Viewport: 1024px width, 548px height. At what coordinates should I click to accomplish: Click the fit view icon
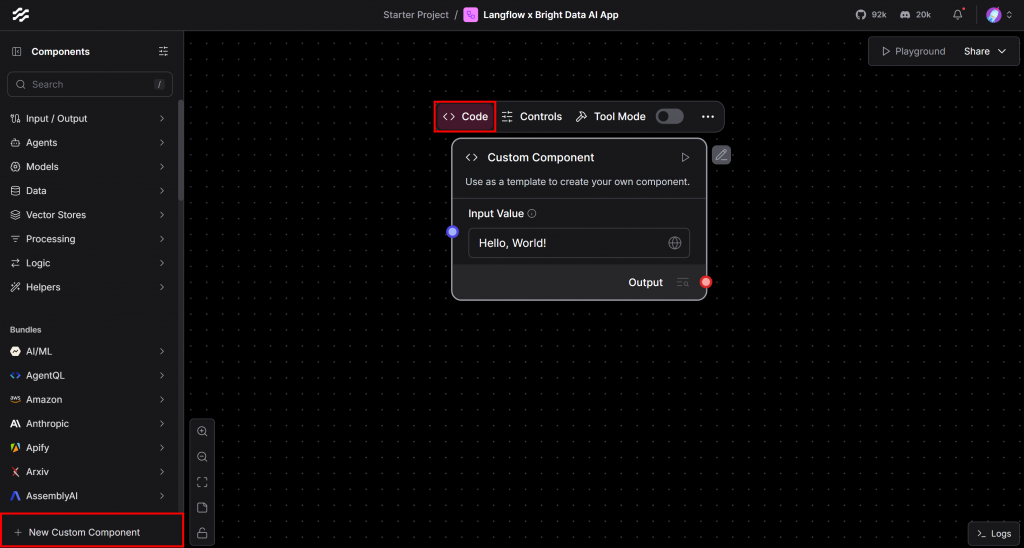tap(202, 482)
